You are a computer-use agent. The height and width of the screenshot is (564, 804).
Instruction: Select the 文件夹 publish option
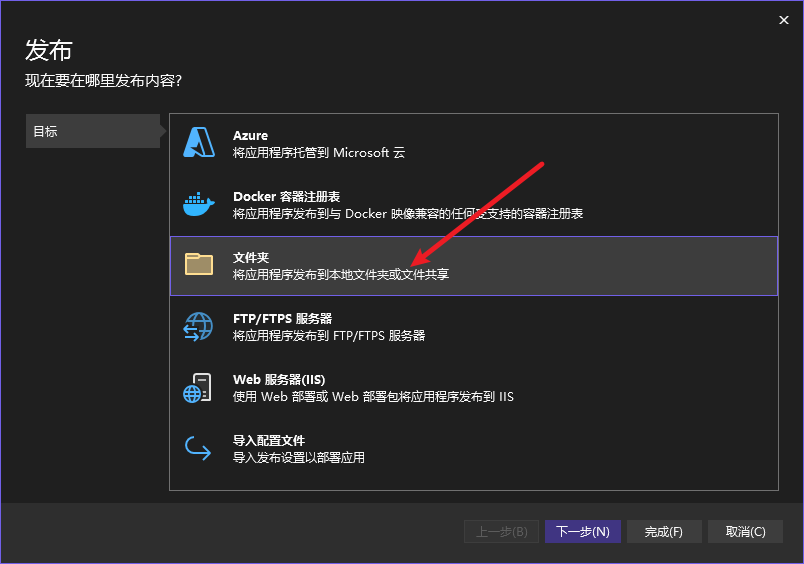tap(474, 266)
